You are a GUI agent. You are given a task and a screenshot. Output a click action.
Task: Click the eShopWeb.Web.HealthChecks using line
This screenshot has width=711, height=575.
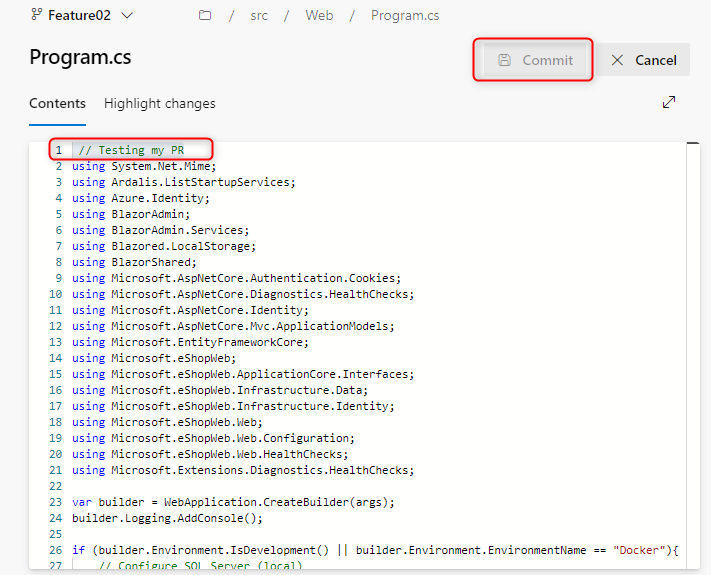pos(210,454)
